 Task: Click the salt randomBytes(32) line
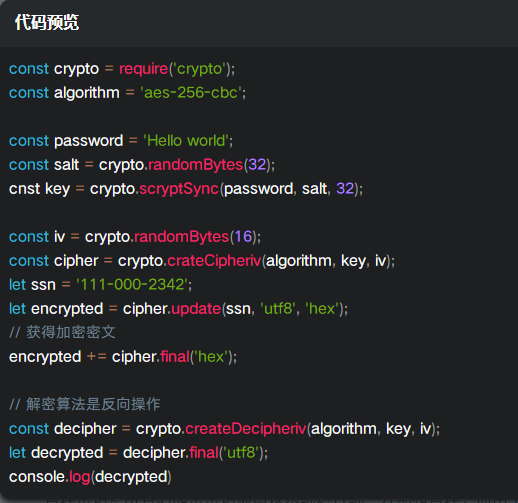[x=142, y=165]
